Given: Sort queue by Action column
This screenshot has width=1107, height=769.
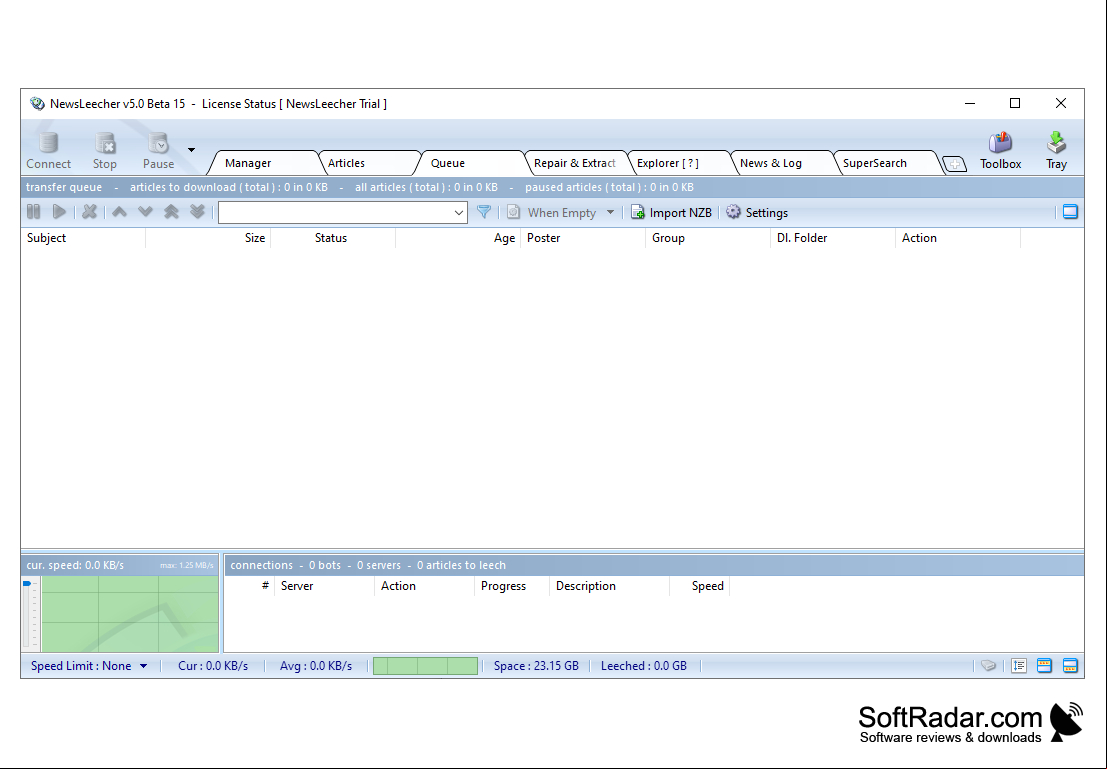Looking at the screenshot, I should tap(958, 238).
